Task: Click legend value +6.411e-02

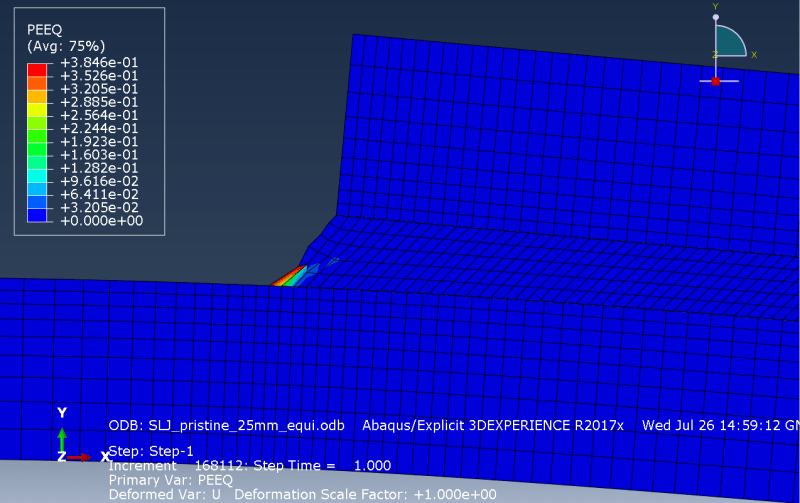Action: 99,194
